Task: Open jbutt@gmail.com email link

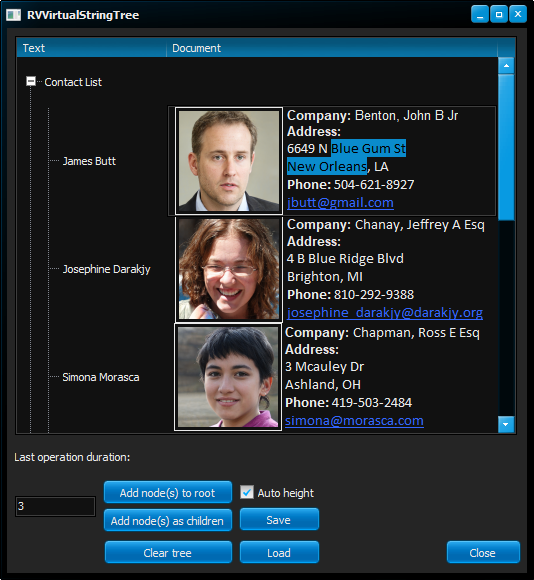Action: point(340,203)
